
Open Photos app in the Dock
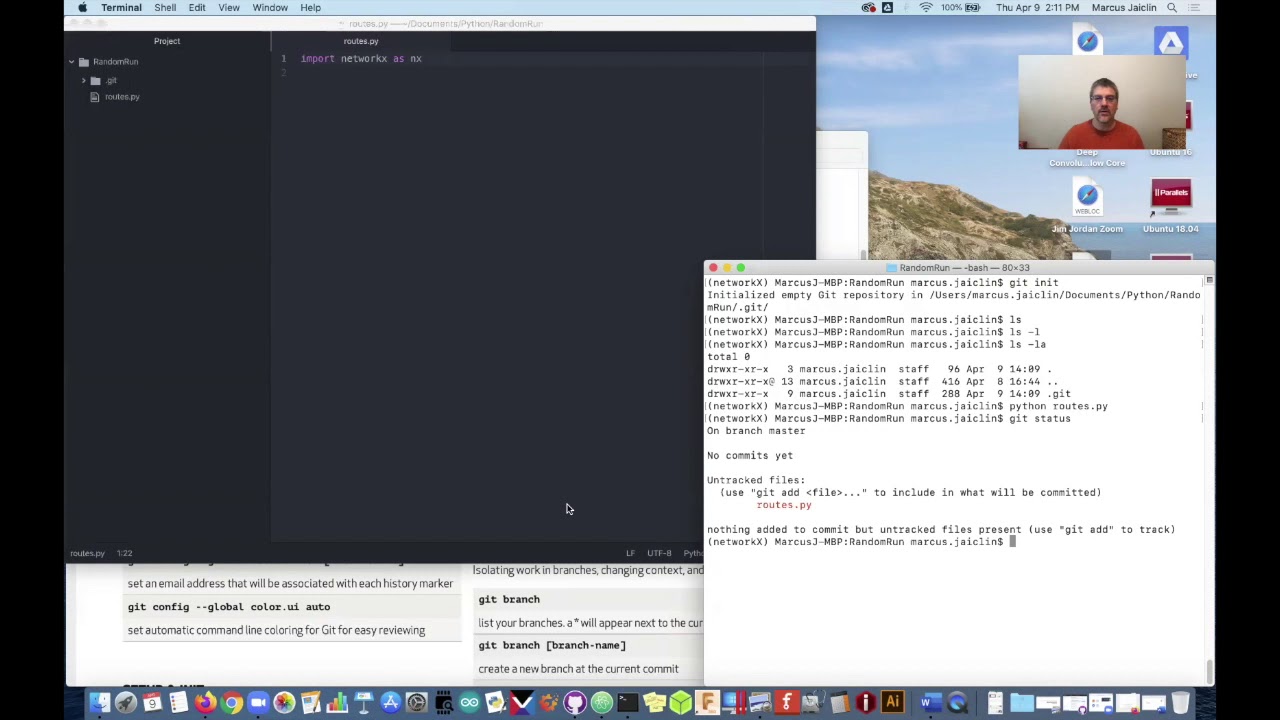click(x=284, y=703)
